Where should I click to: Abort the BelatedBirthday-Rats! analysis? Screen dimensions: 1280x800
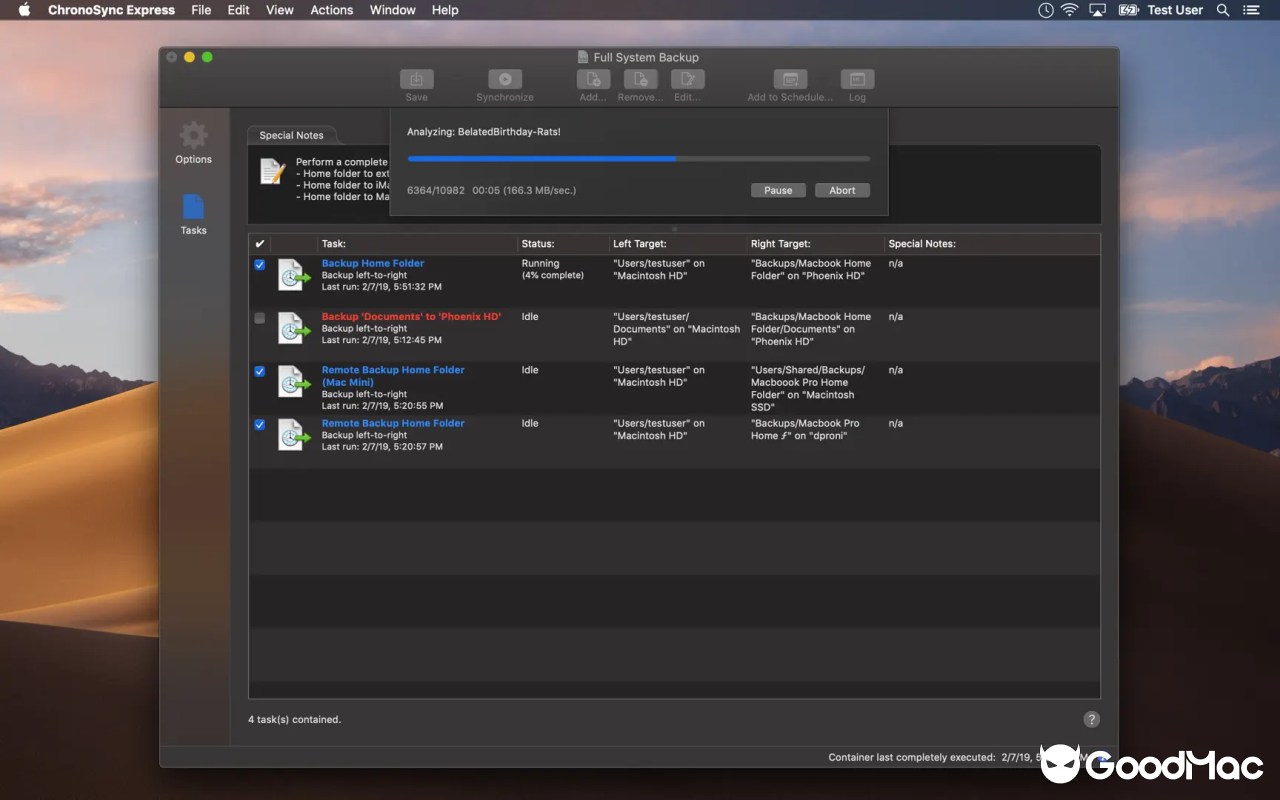842,190
